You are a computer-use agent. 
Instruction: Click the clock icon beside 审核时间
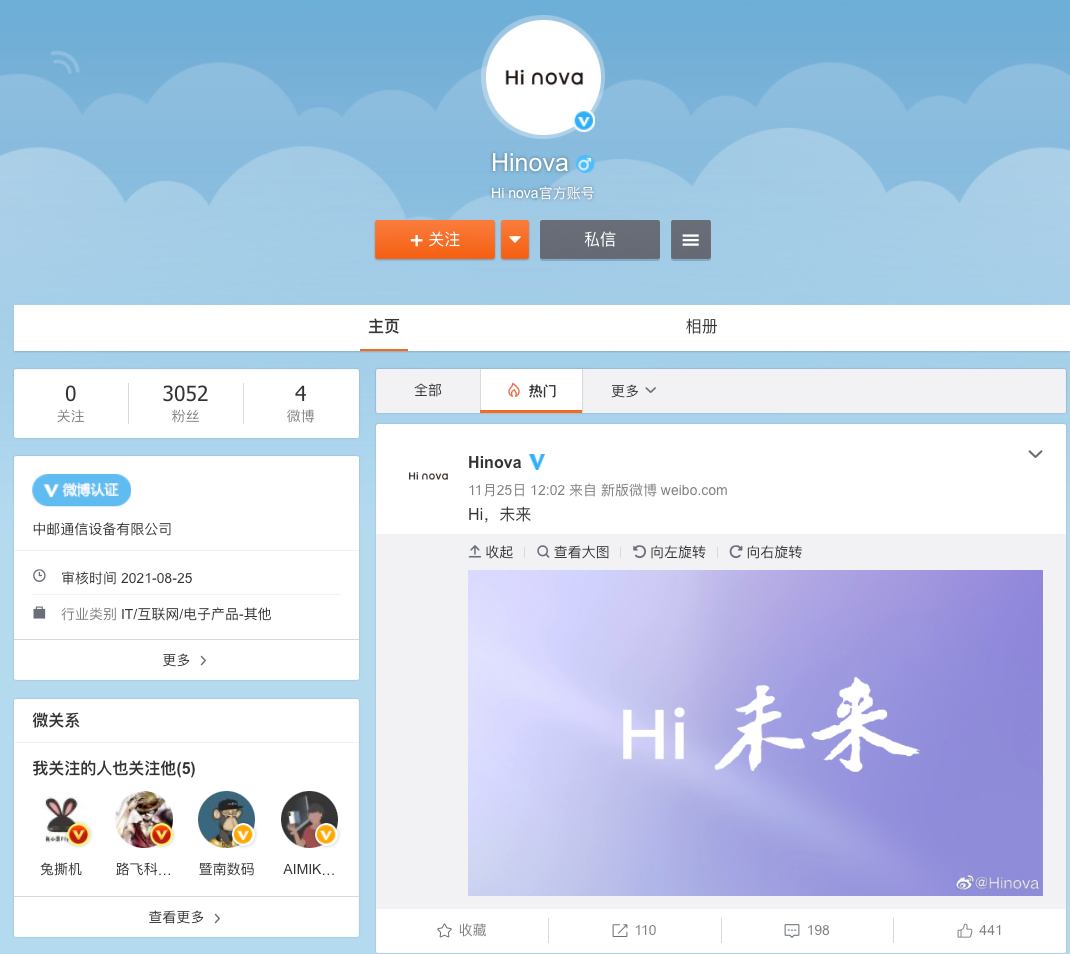click(x=40, y=576)
